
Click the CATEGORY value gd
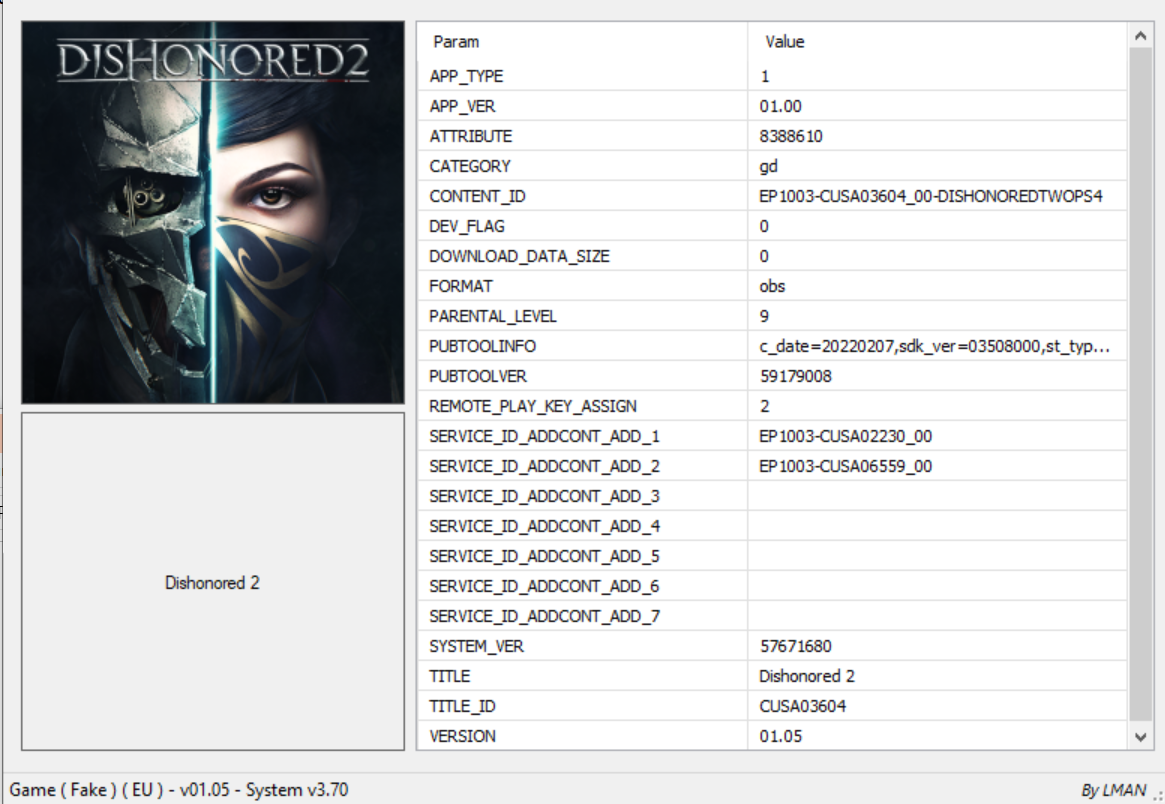tap(768, 166)
